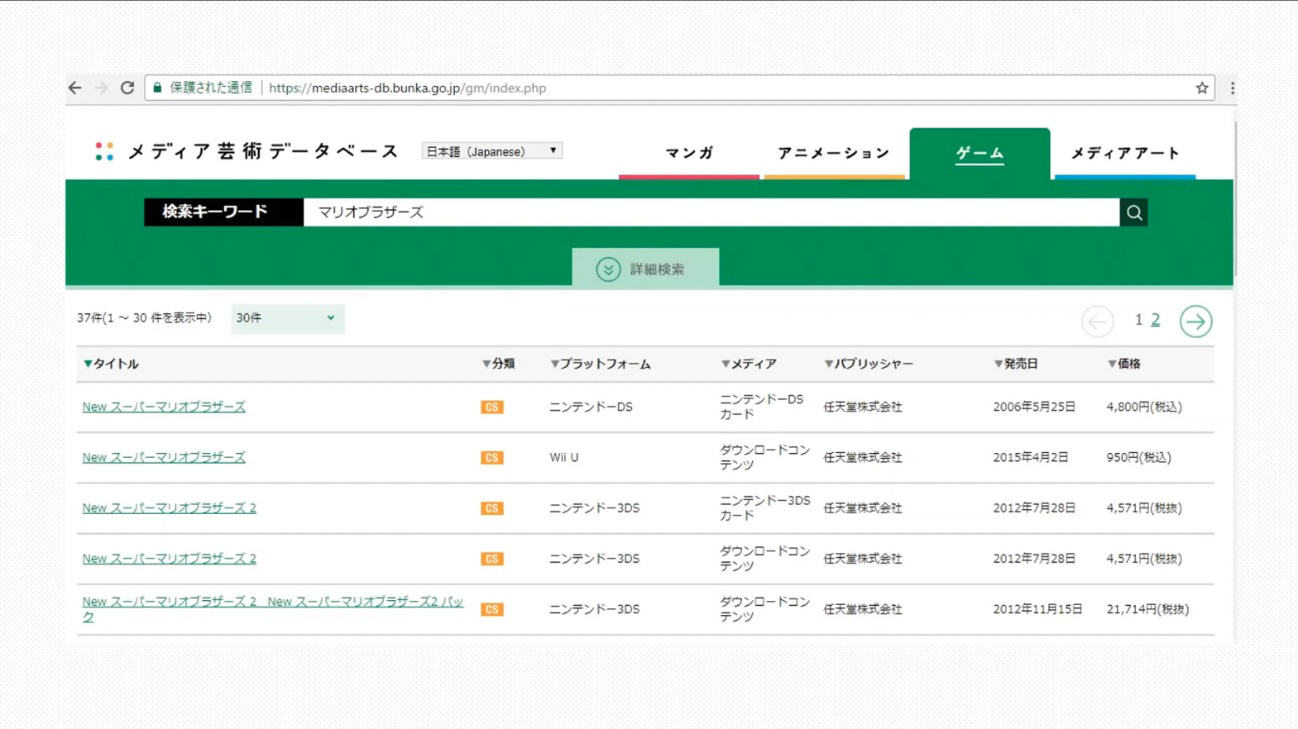Viewport: 1298px width, 729px height.
Task: Click the Wii U platform cell
Action: tap(564, 458)
